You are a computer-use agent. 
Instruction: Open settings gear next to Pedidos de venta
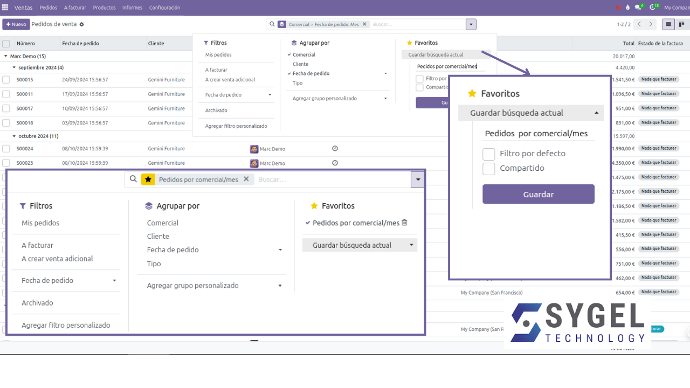tap(81, 24)
